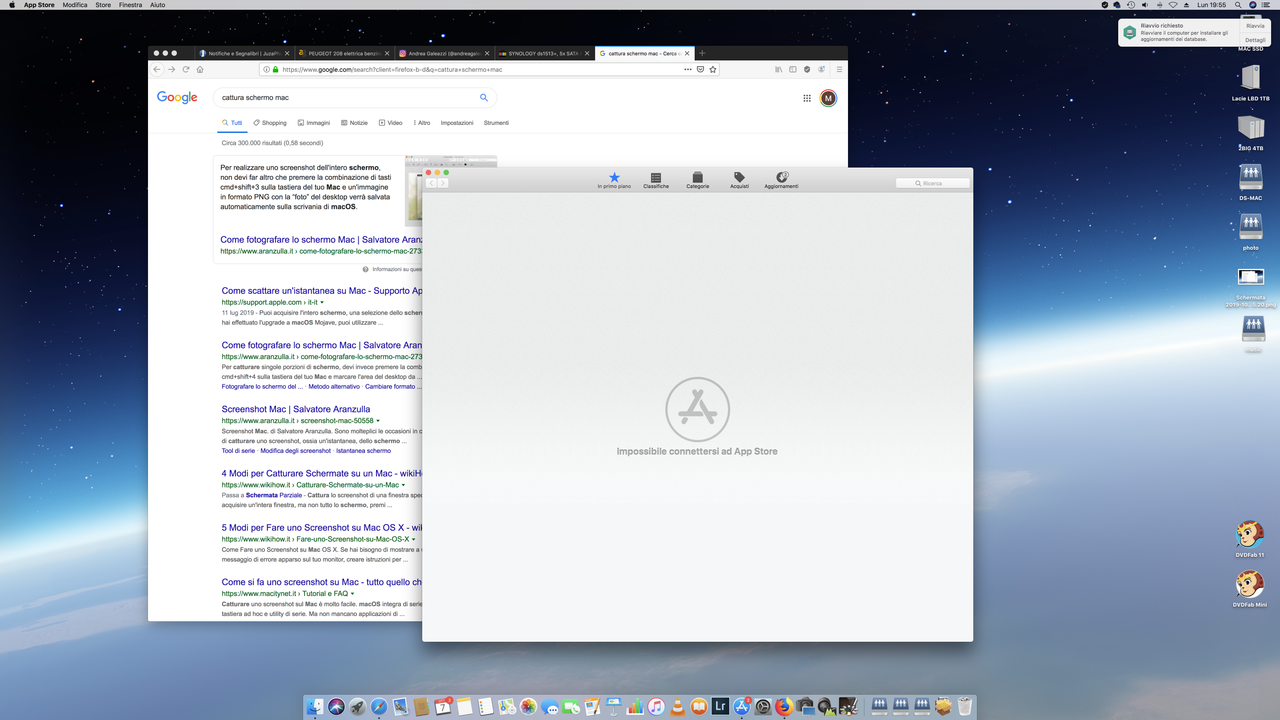Open the Firefox hamburger menu

point(839,69)
